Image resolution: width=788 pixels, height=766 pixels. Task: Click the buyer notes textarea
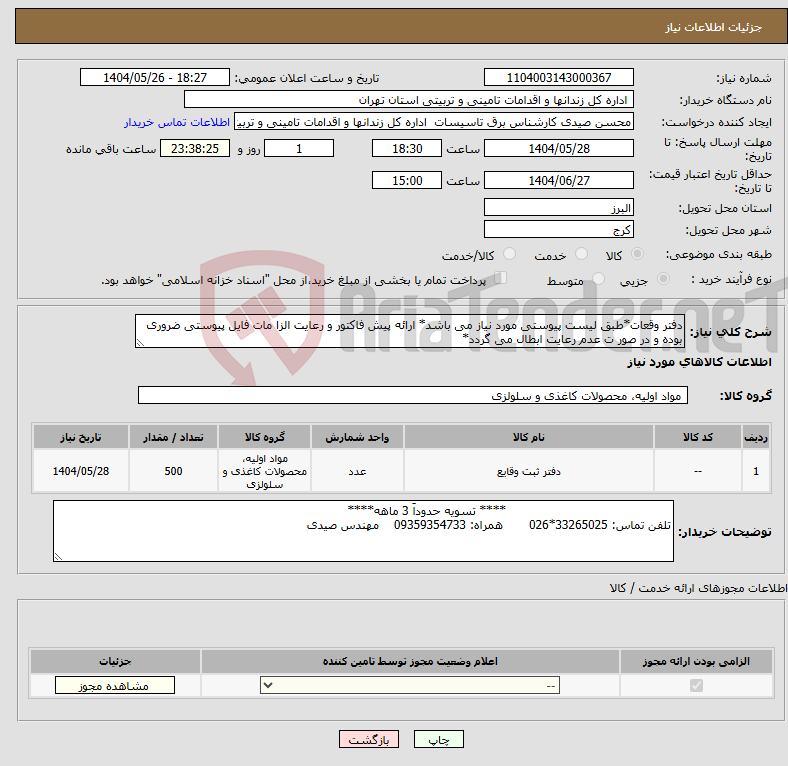click(363, 531)
